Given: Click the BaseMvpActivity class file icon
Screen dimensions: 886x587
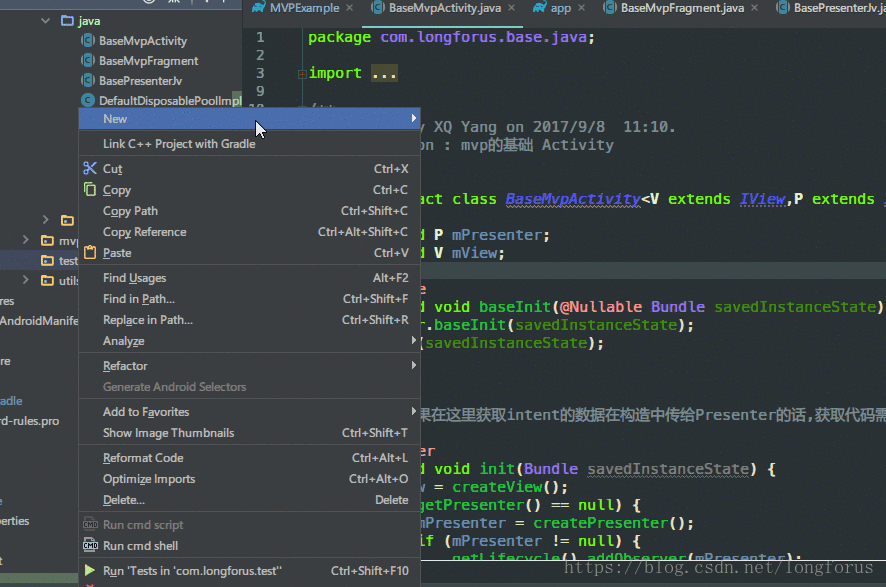Looking at the screenshot, I should 88,41.
